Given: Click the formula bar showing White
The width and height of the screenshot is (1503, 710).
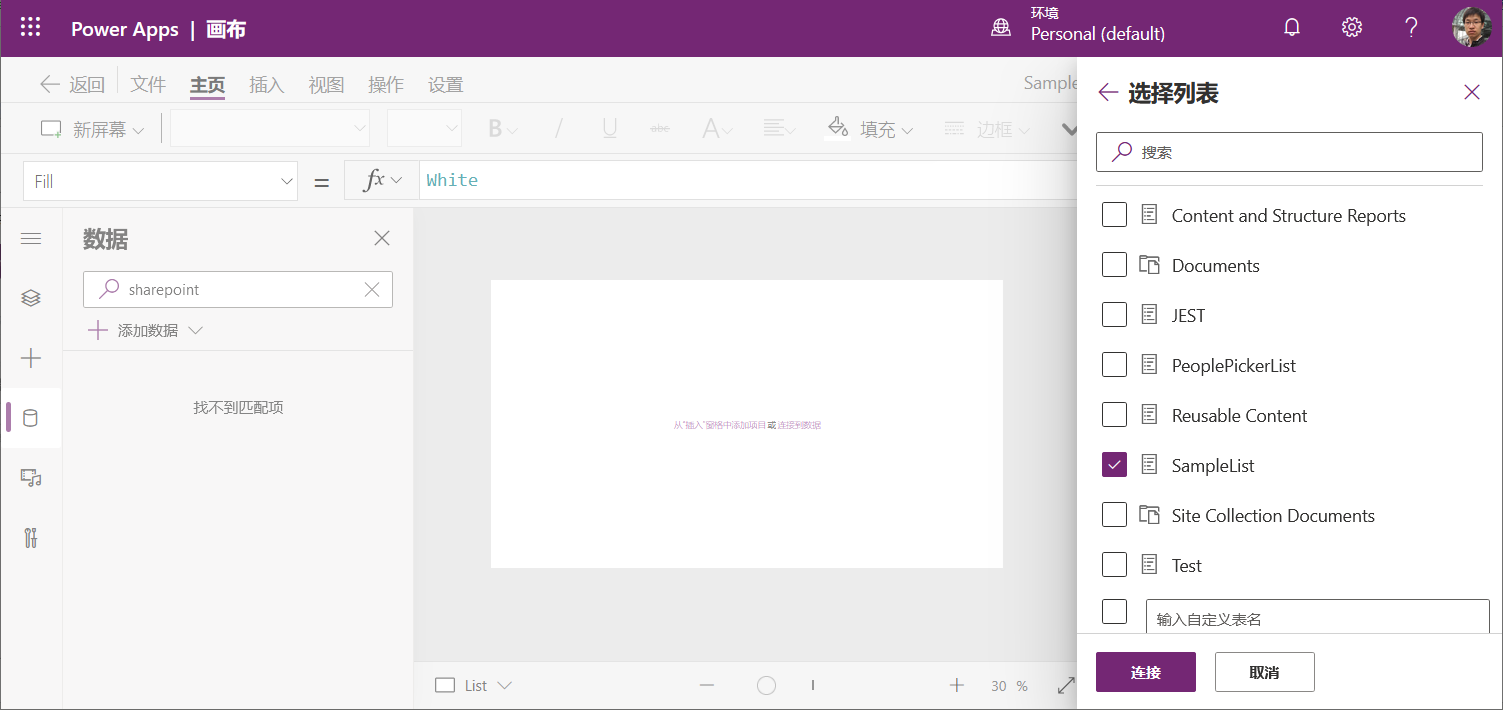Looking at the screenshot, I should pos(748,180).
